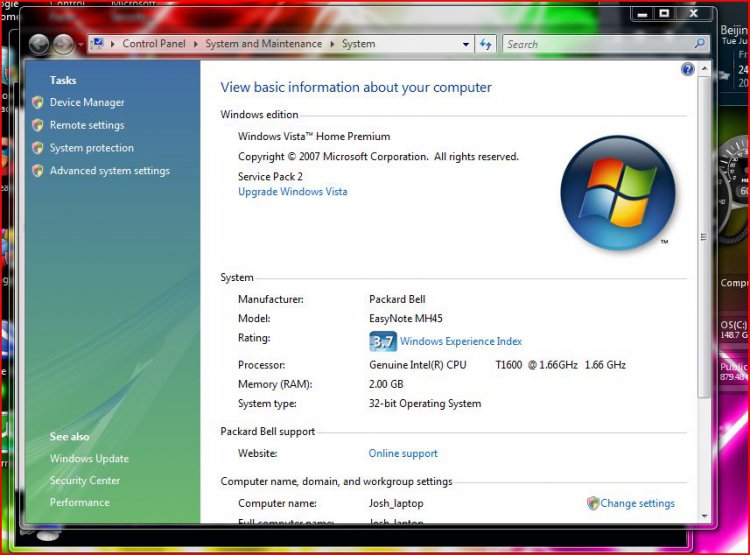Screen dimensions: 750x555
Task: Open Device Manager task link
Action: [87, 102]
